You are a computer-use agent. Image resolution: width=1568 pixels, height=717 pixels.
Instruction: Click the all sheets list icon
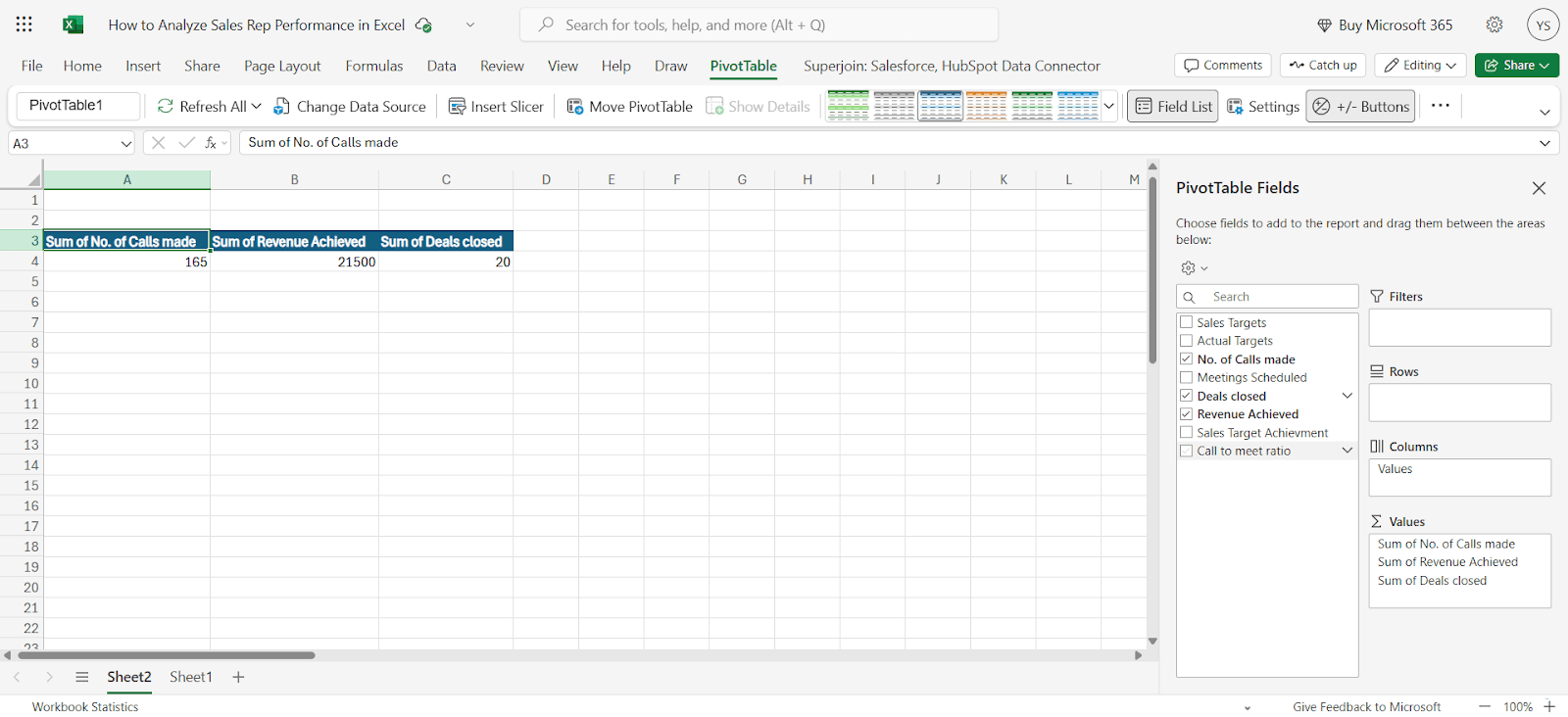point(82,677)
